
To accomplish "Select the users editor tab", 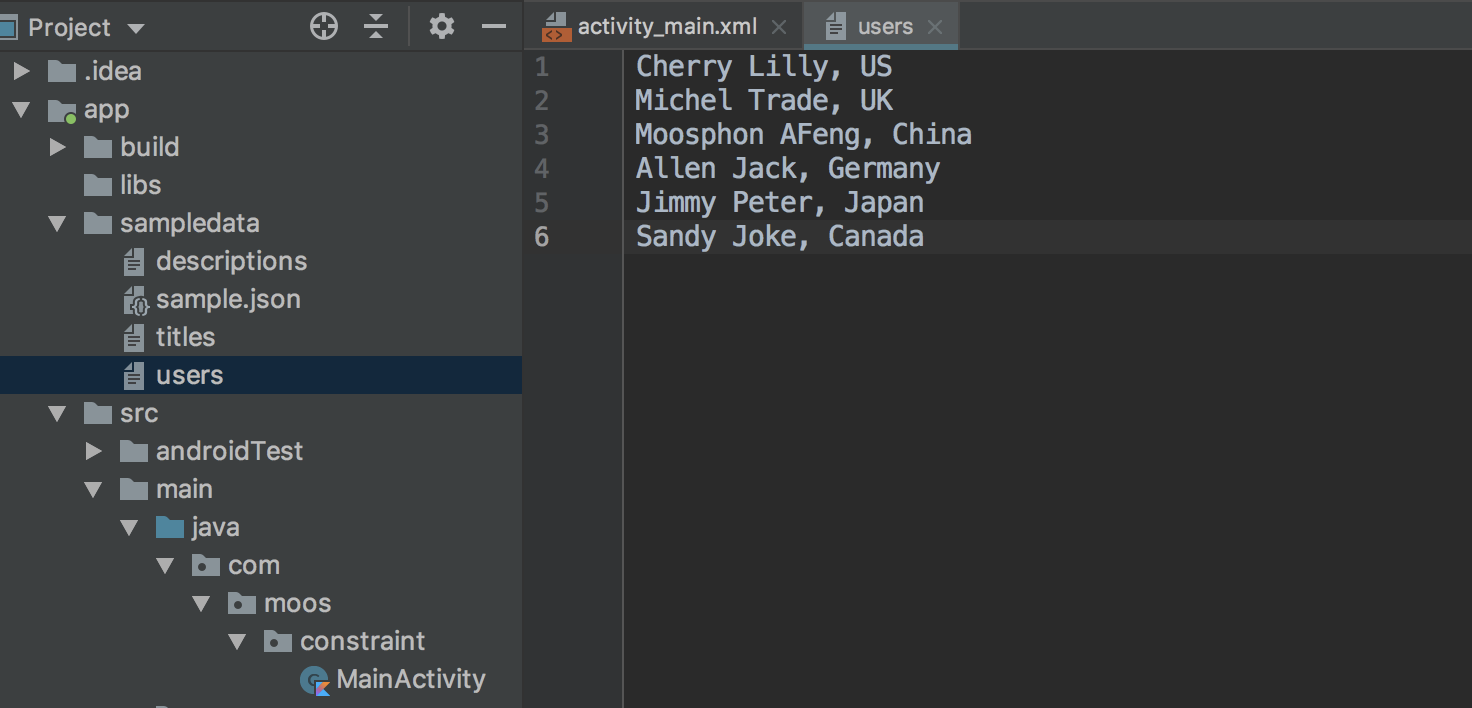I will click(x=884, y=27).
